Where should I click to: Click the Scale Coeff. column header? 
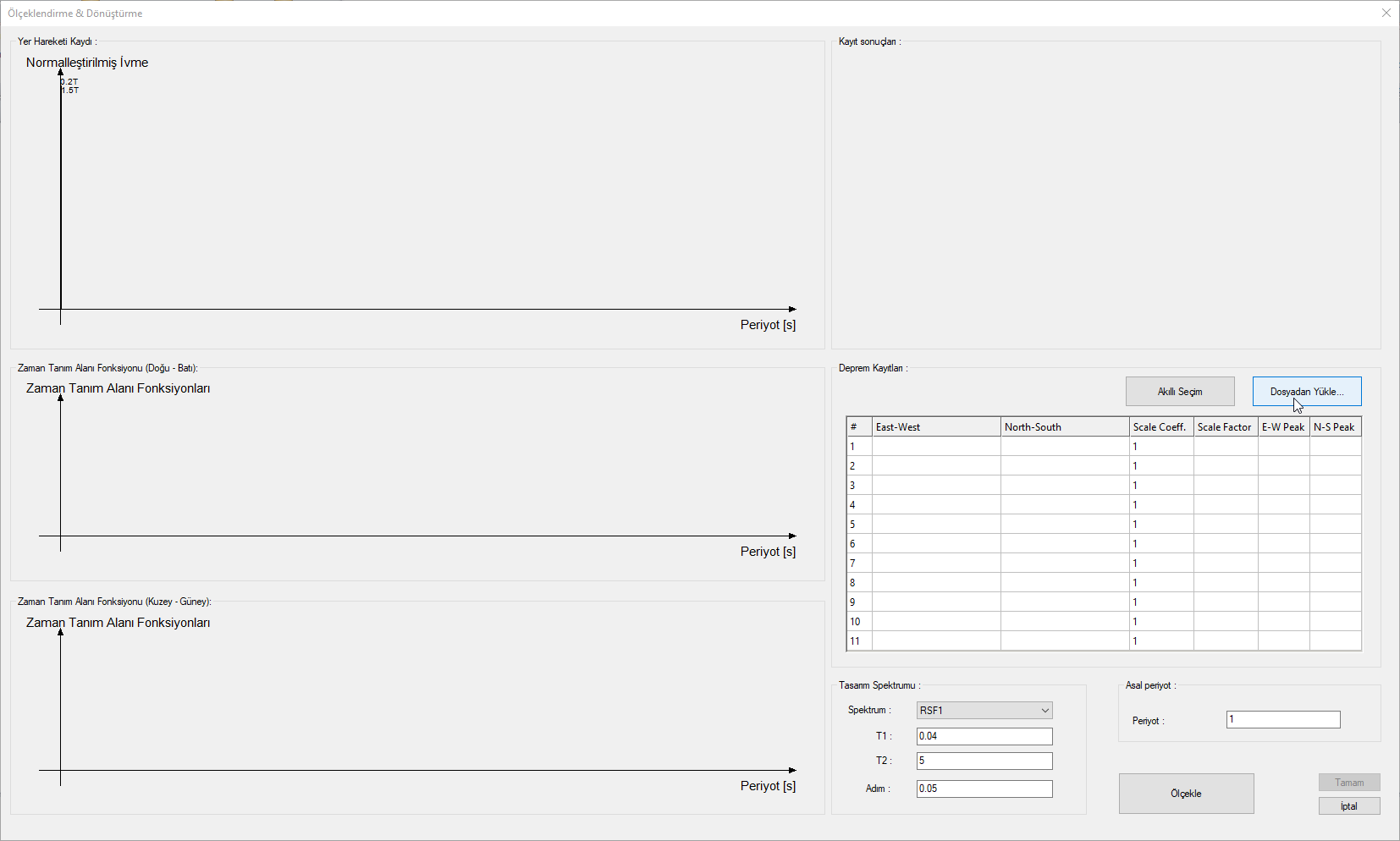point(1160,427)
